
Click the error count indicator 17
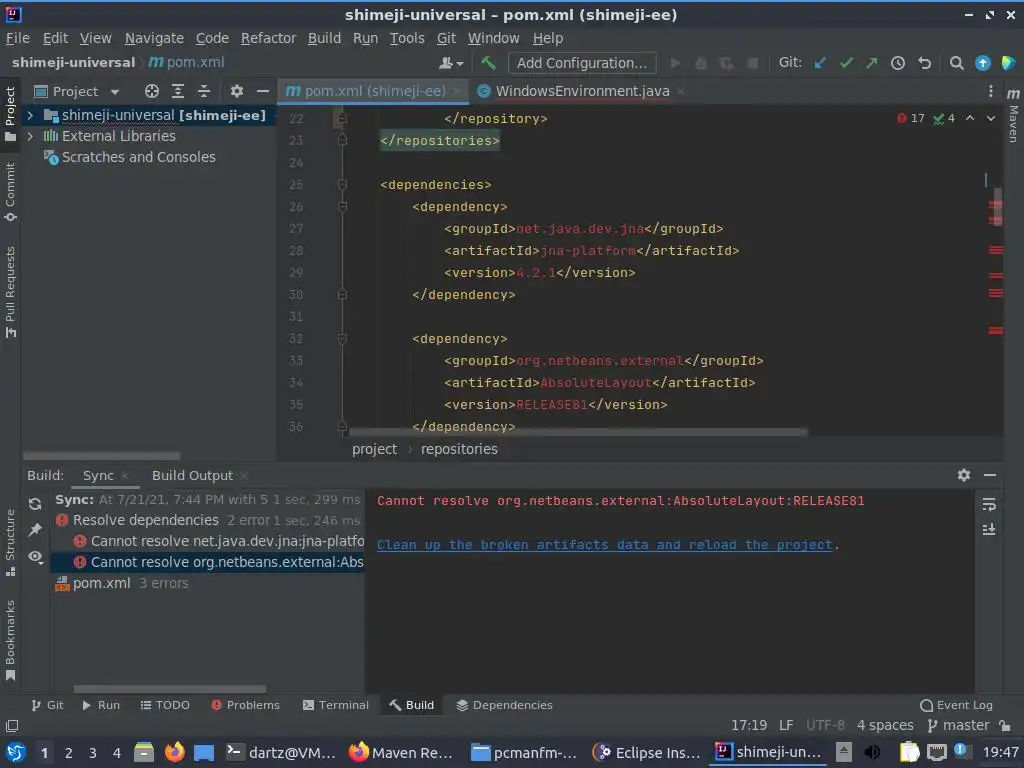pyautogui.click(x=911, y=118)
